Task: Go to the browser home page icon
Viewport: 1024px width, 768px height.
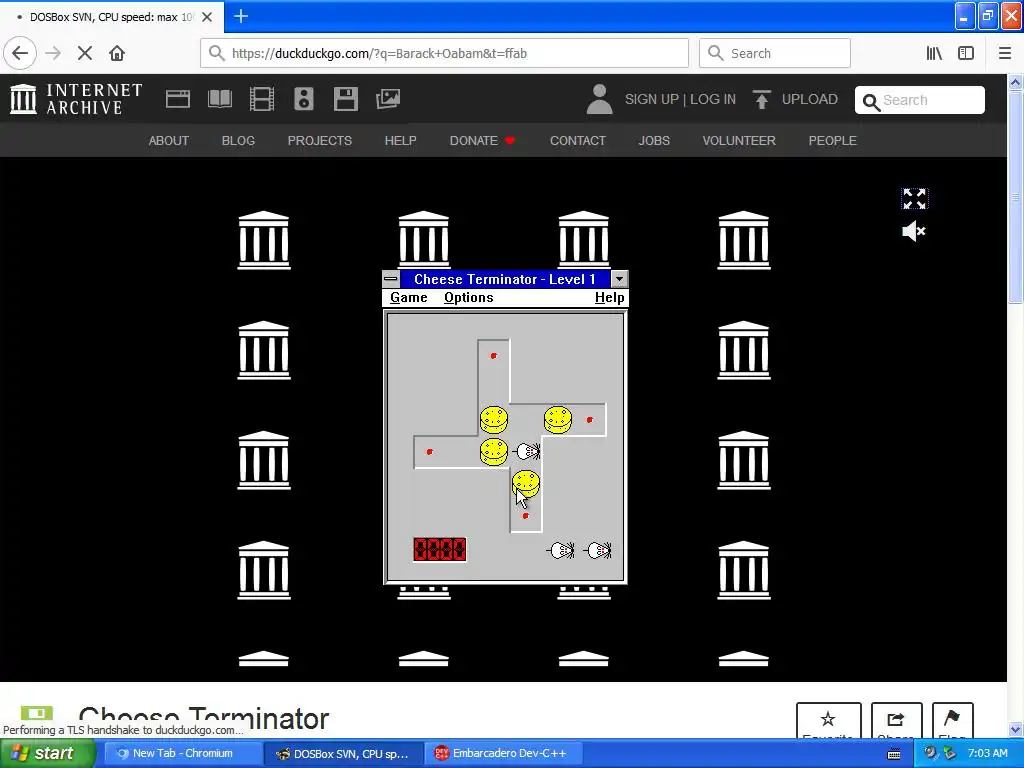Action: tap(117, 53)
